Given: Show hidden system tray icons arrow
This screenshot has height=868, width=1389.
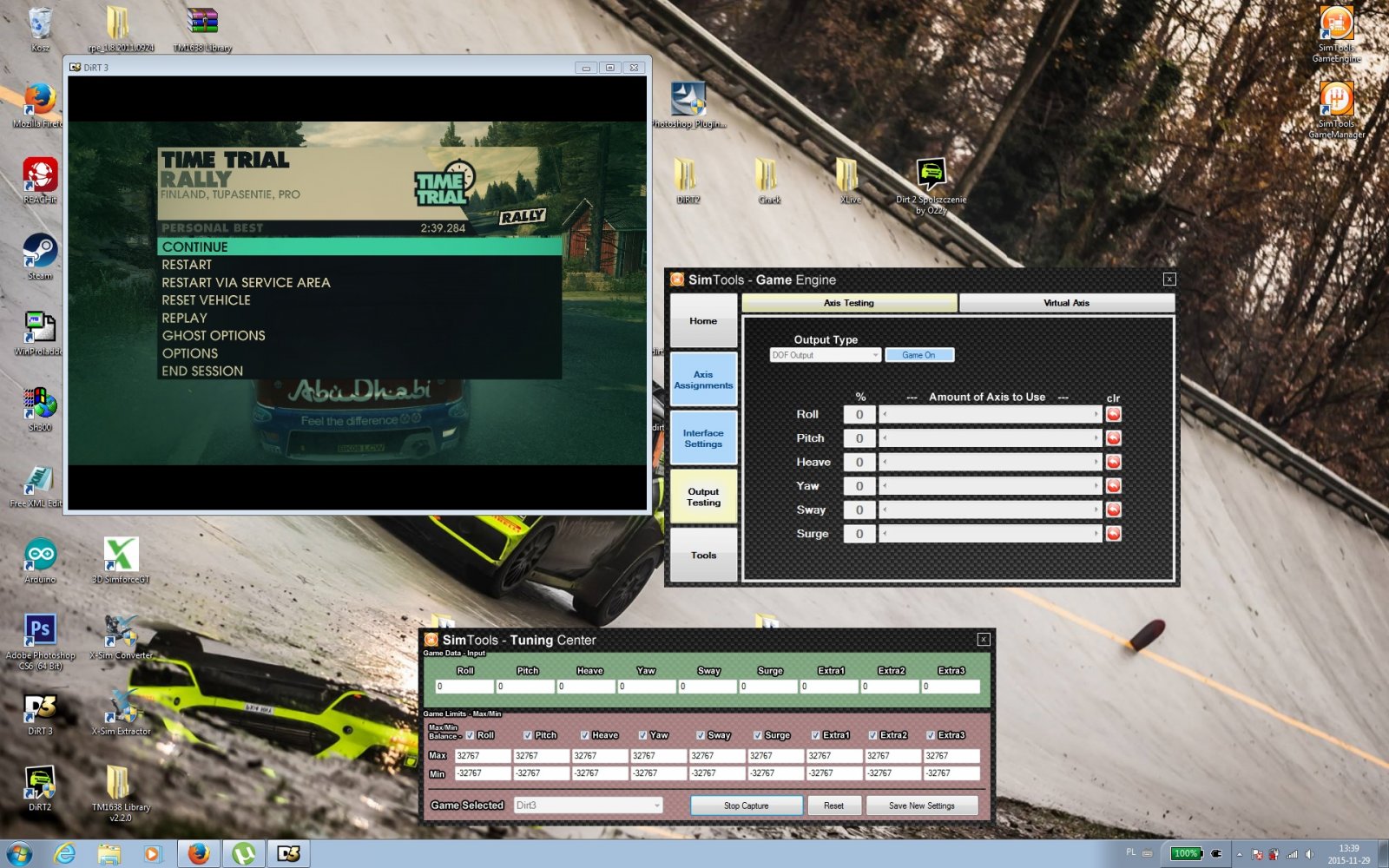Looking at the screenshot, I should [x=1239, y=854].
